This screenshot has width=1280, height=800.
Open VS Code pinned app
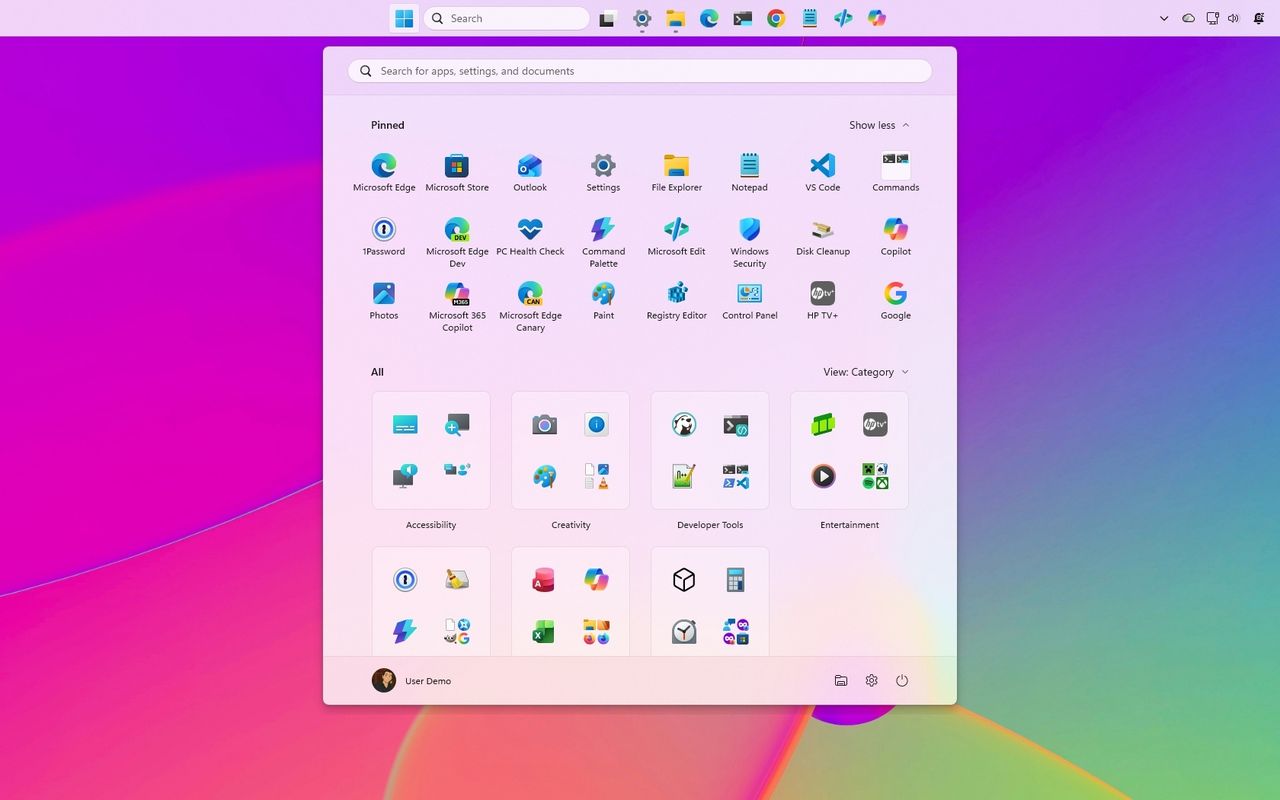822,172
